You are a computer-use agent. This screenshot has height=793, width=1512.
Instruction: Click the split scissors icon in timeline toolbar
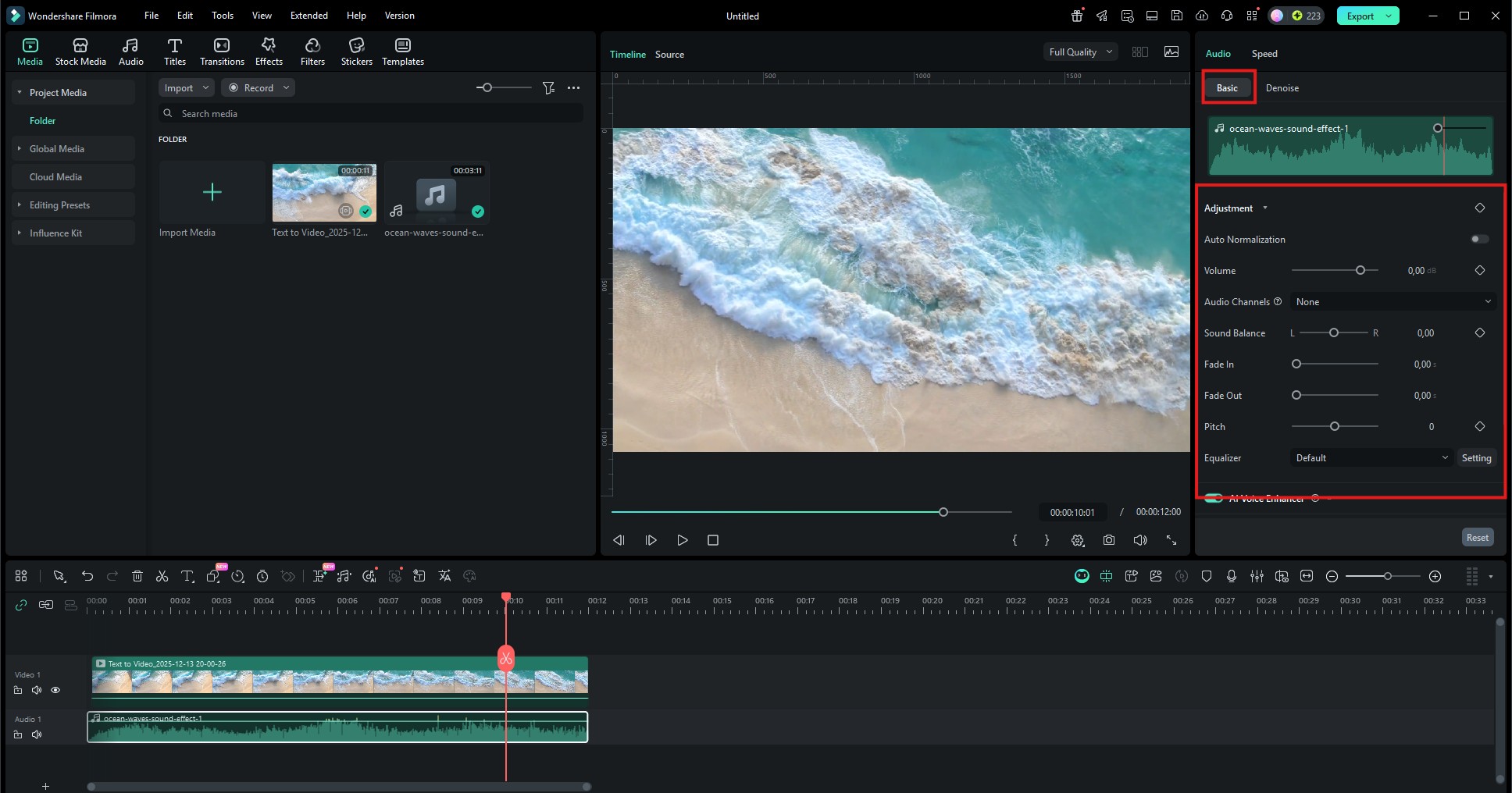[x=162, y=576]
